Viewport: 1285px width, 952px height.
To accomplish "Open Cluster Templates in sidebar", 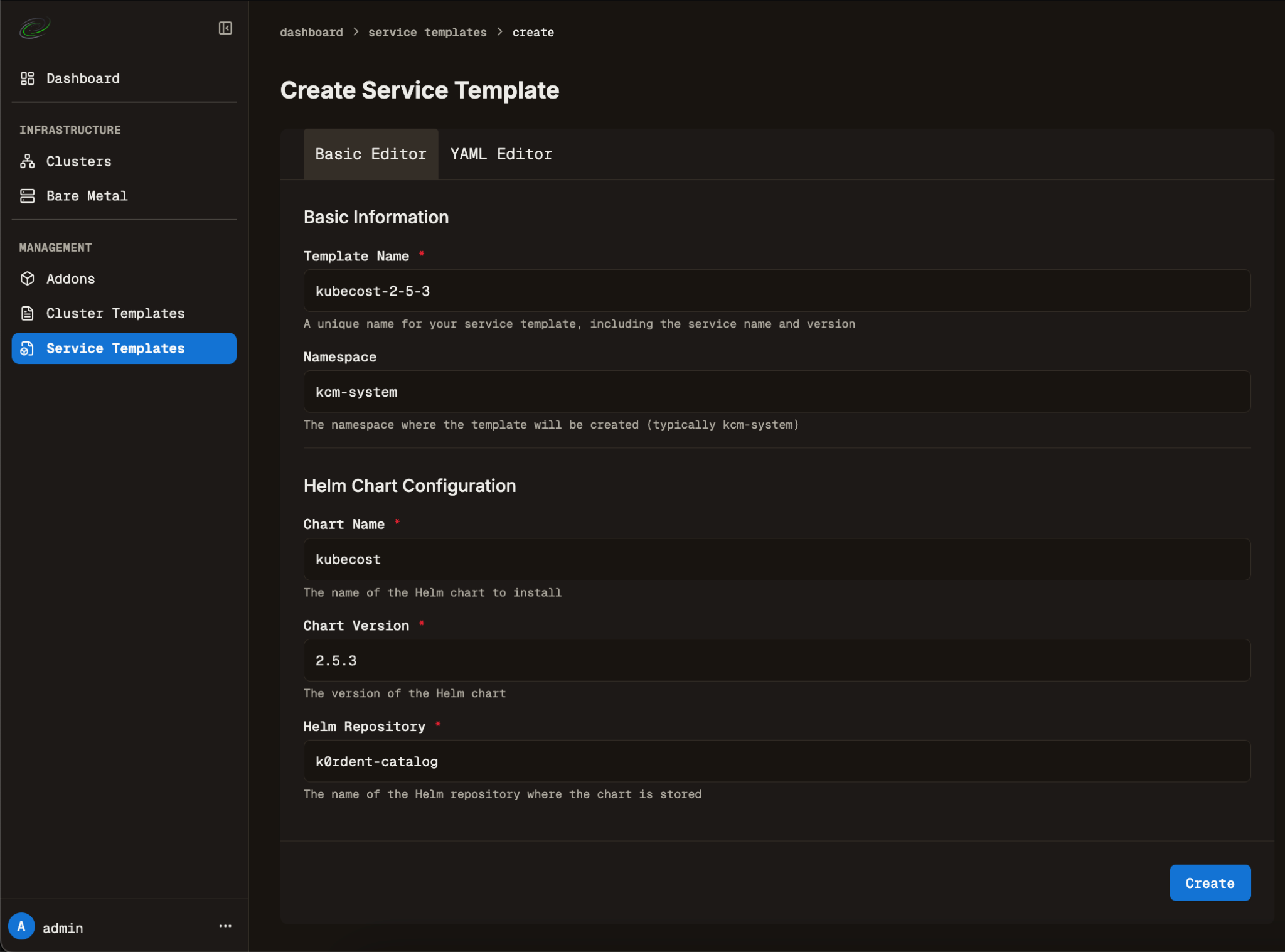I will pyautogui.click(x=115, y=313).
